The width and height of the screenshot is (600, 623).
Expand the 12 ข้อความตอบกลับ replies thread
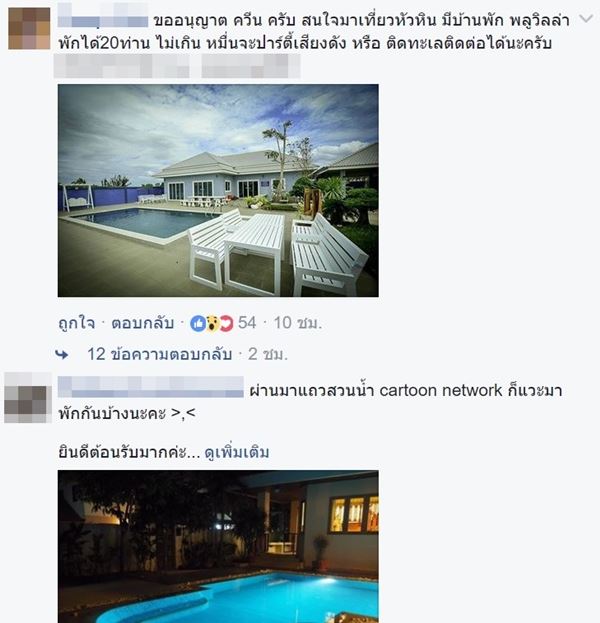[x=159, y=354]
